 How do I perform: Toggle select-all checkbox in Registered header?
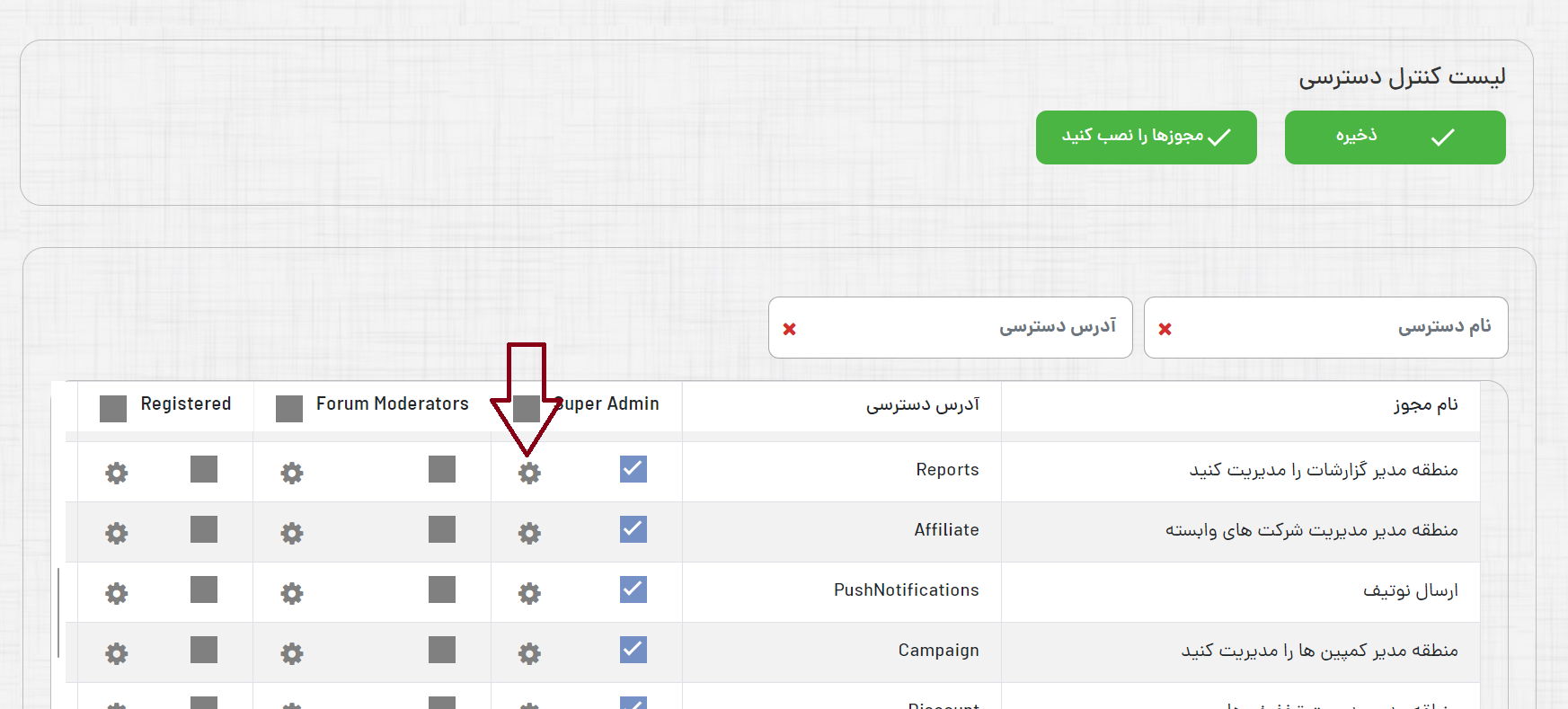tap(113, 409)
